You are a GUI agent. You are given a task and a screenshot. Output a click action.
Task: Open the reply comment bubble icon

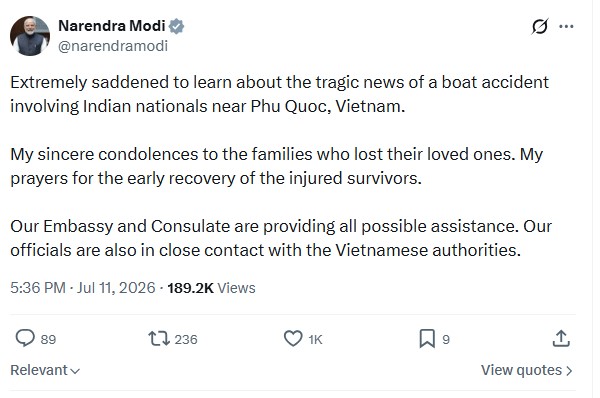25,338
